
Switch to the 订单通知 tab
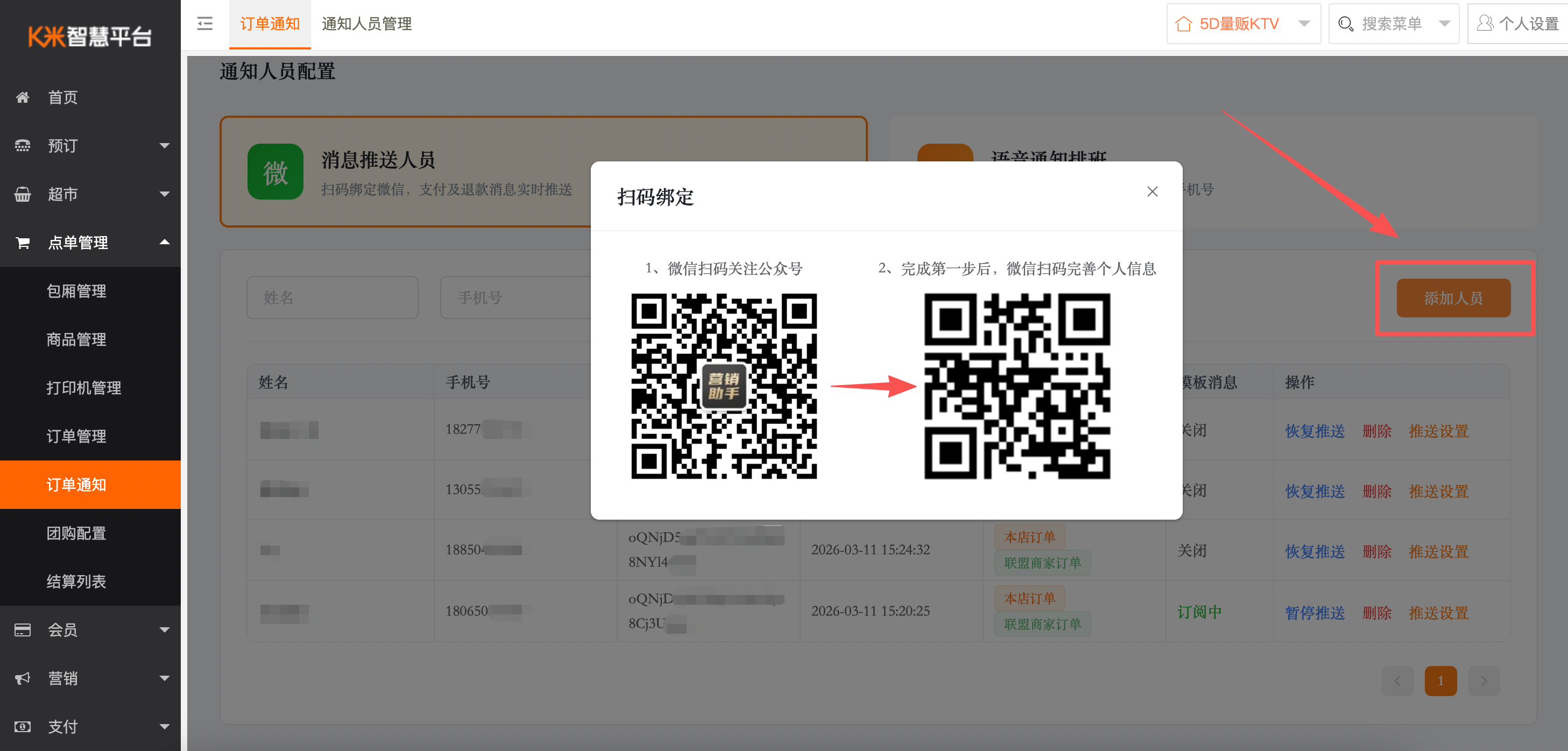pyautogui.click(x=270, y=24)
